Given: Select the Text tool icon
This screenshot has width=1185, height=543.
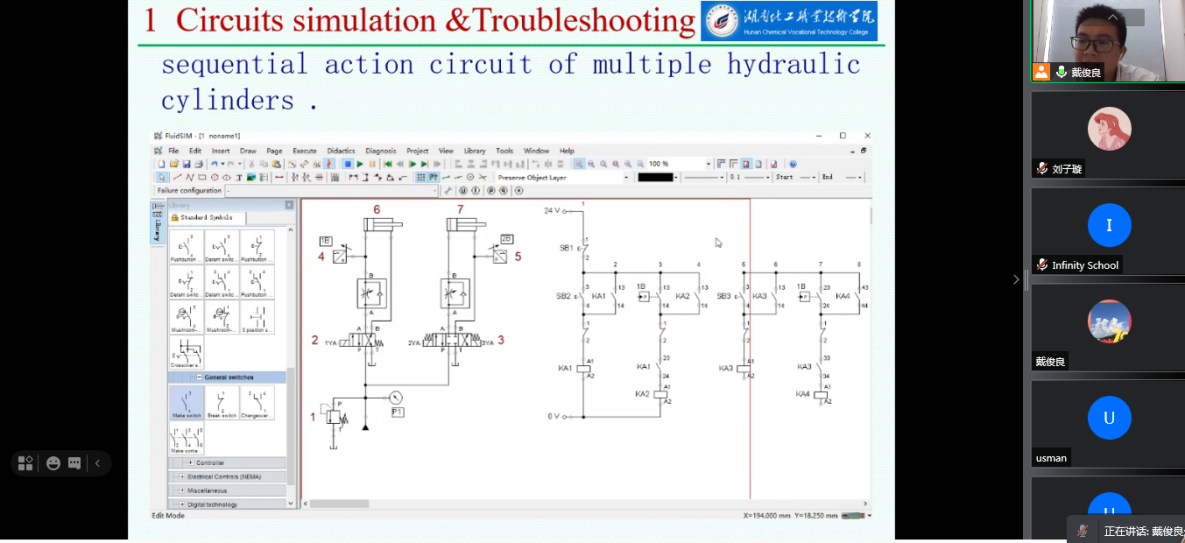Looking at the screenshot, I should pyautogui.click(x=239, y=178).
